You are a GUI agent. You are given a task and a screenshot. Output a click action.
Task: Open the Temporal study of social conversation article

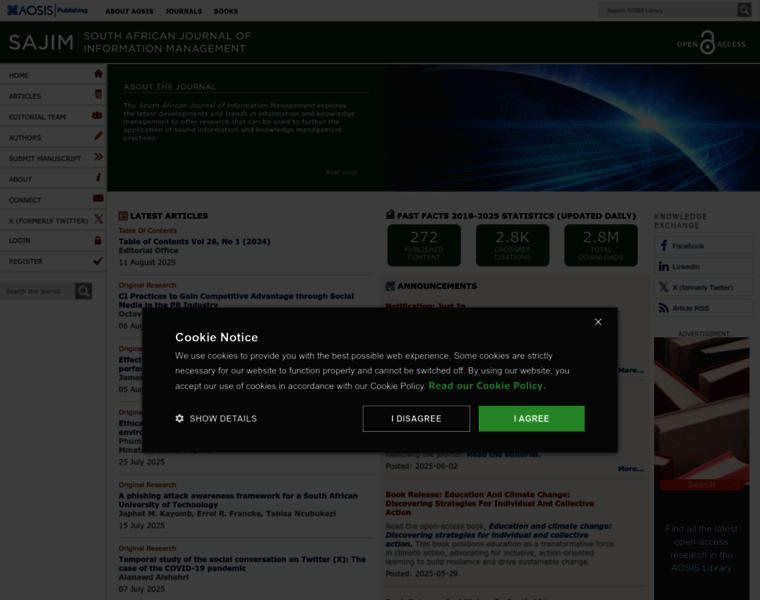(242, 564)
